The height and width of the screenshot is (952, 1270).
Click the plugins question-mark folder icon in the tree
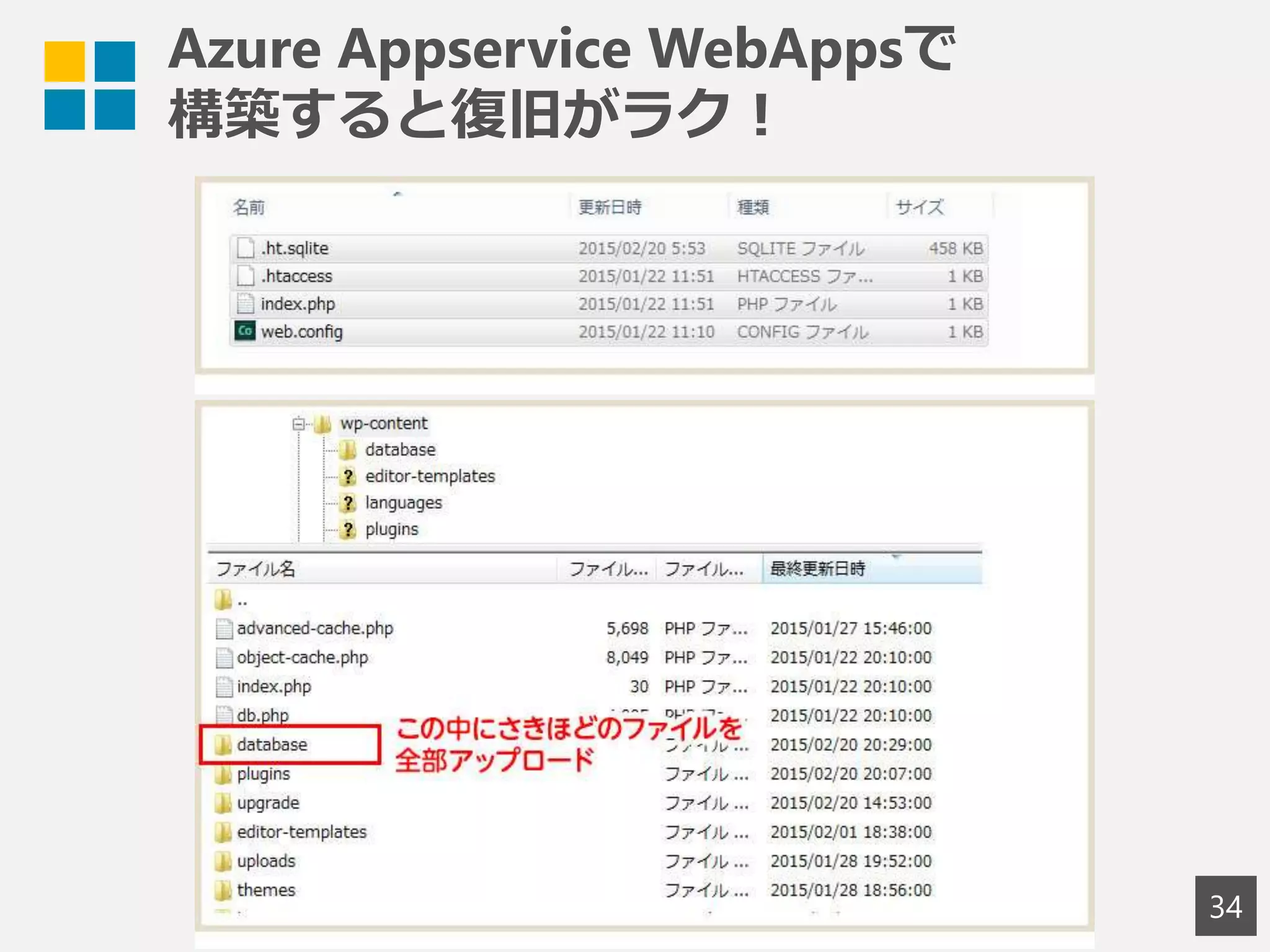pyautogui.click(x=349, y=530)
